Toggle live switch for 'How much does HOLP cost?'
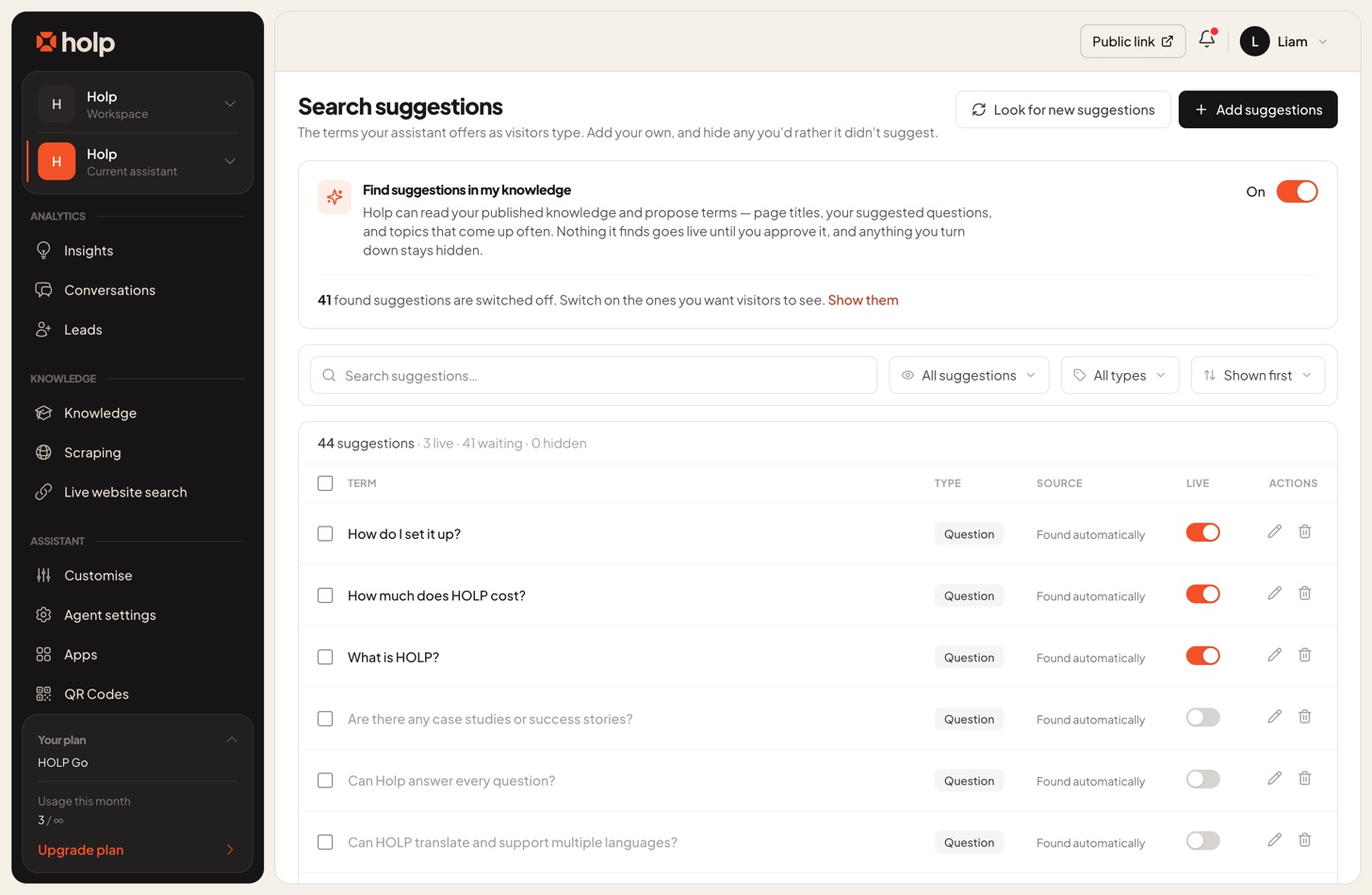This screenshot has height=895, width=1372. pos(1202,594)
